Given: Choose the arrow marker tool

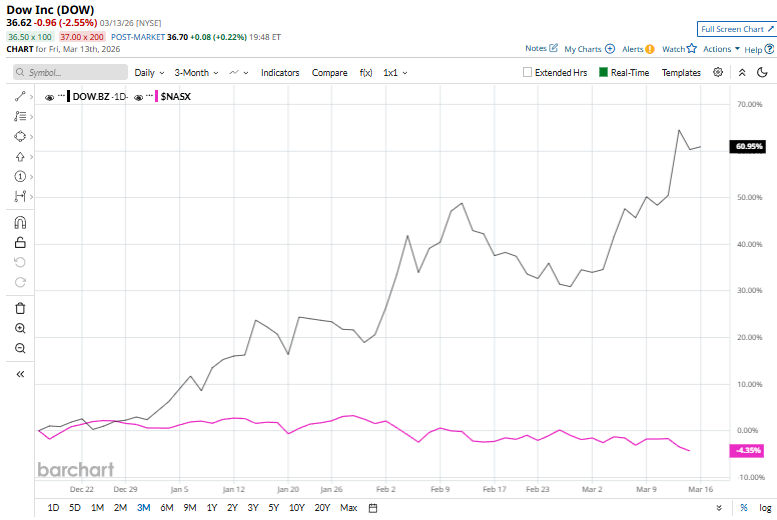Looking at the screenshot, I should [20, 157].
